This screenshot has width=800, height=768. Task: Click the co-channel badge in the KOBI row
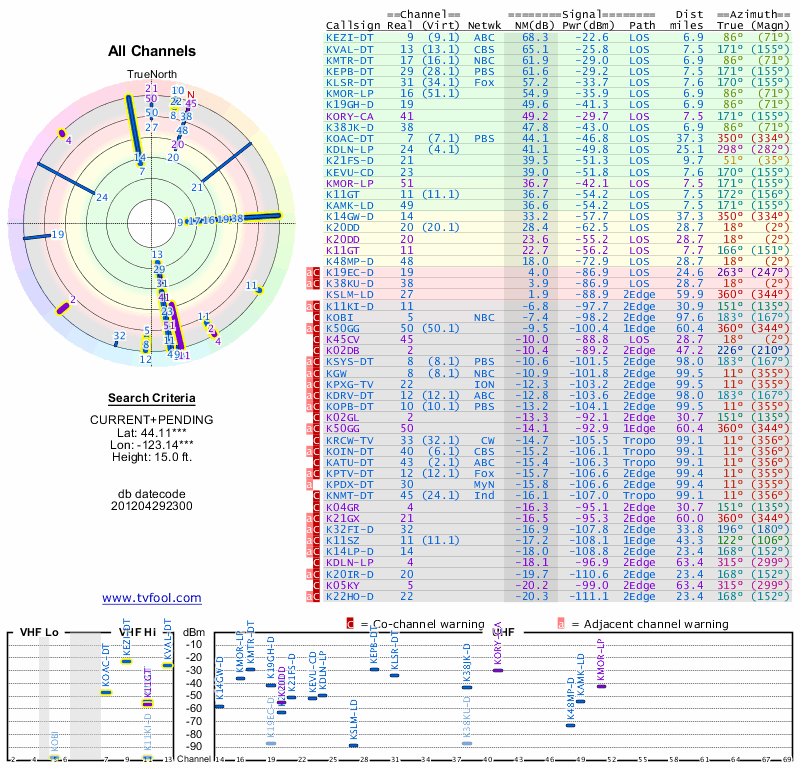tap(316, 317)
